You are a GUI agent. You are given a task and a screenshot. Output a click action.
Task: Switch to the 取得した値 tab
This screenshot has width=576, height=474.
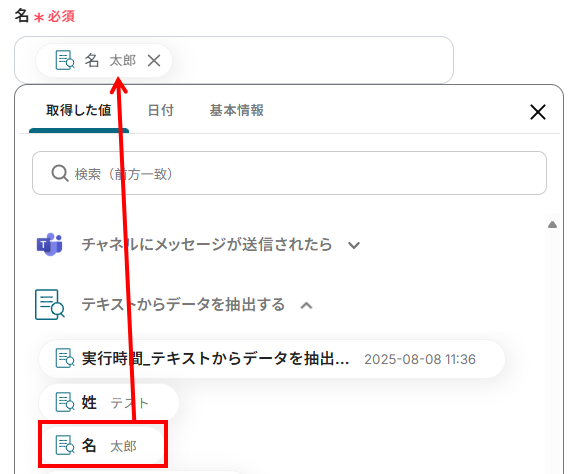tap(79, 110)
